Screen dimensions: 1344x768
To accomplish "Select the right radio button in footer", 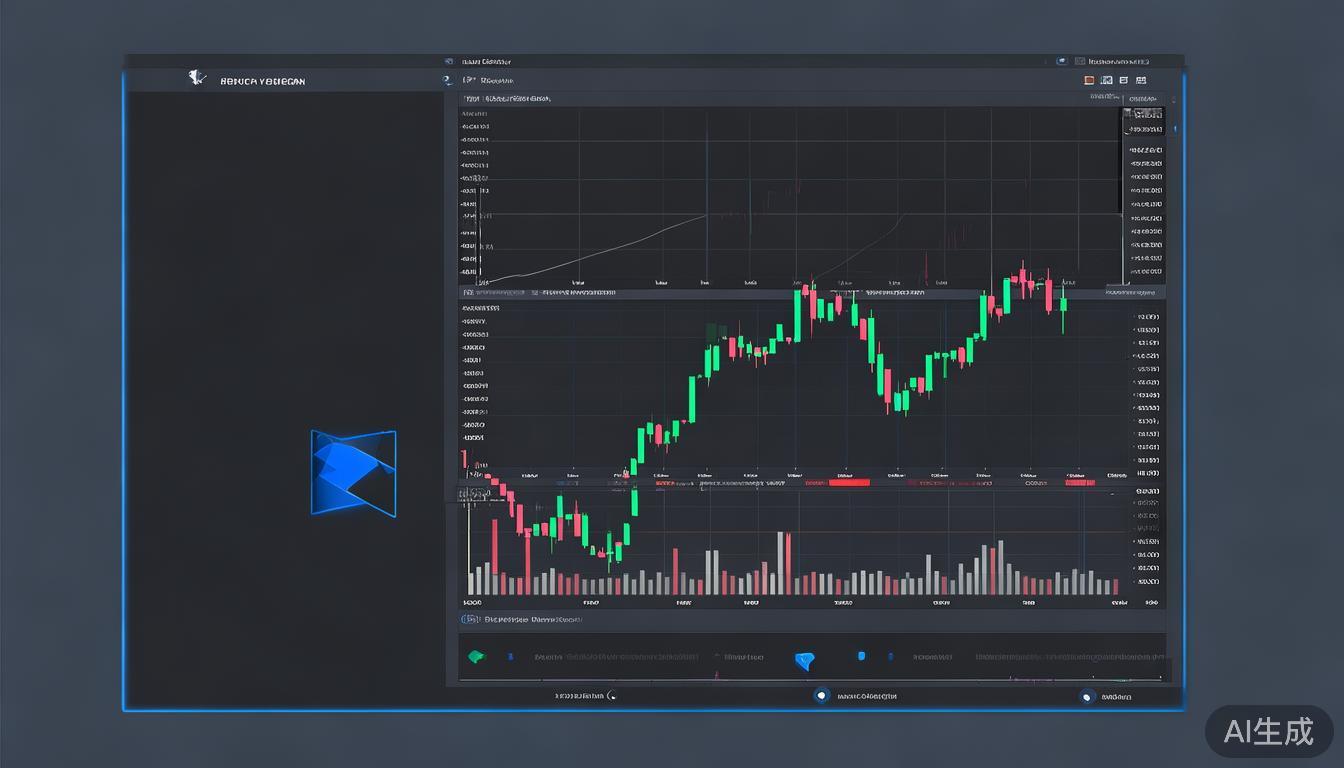I will pyautogui.click(x=1087, y=697).
